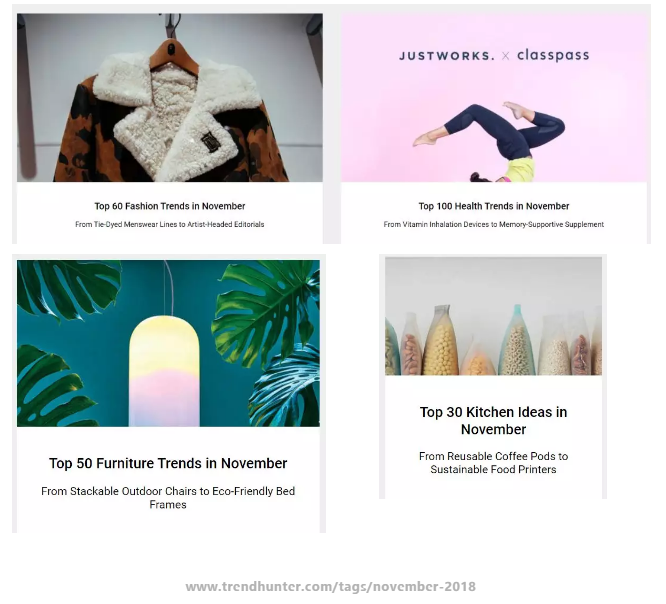Viewport: 666px width, 604px height.
Task: Click the reusable food pouches image
Action: 494,316
